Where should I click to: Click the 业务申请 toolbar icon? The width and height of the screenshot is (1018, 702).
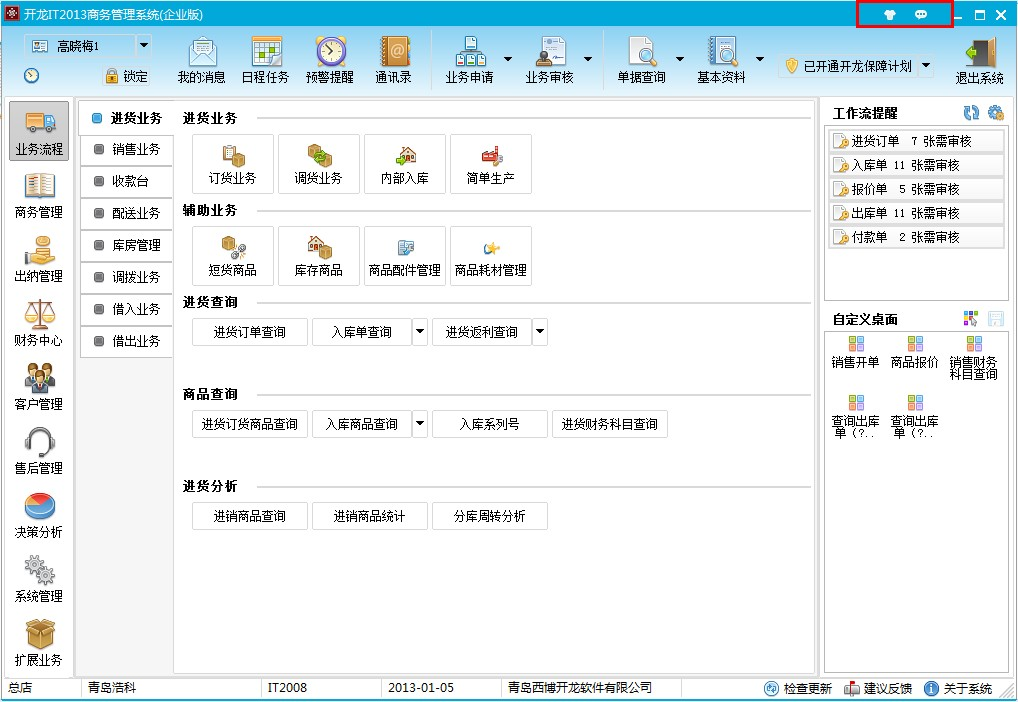[x=469, y=60]
